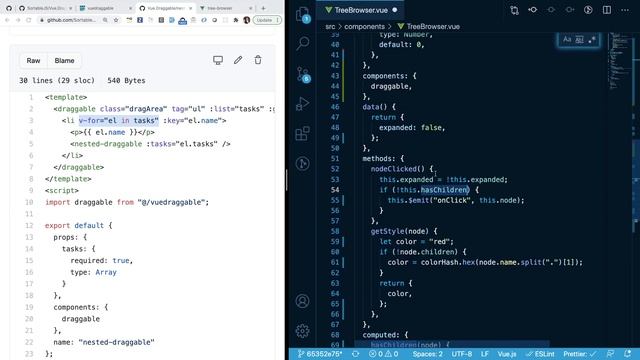Screen dimensions: 640x360
Task: Select the TreeBrowser.vue editor tab
Action: coord(361,10)
